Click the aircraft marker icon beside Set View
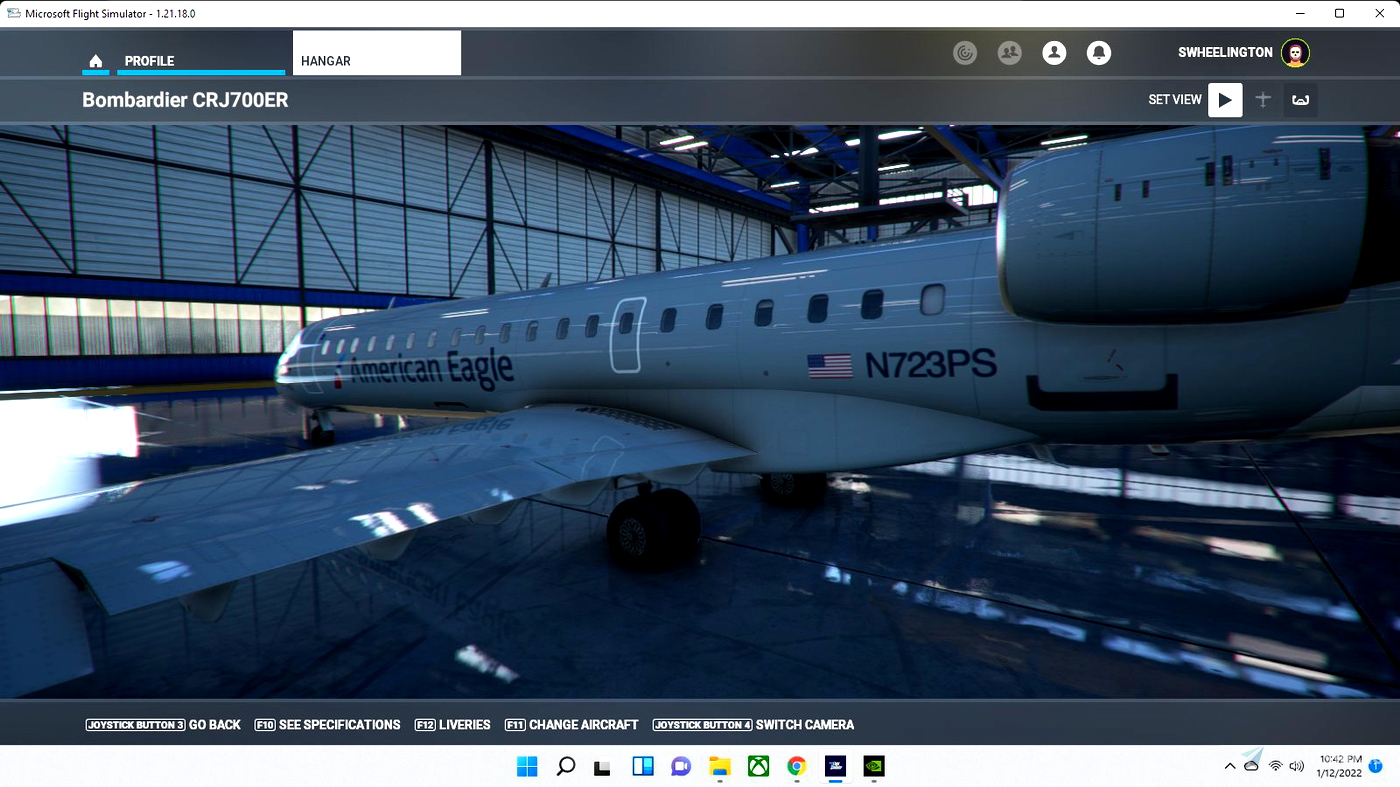 (1263, 100)
